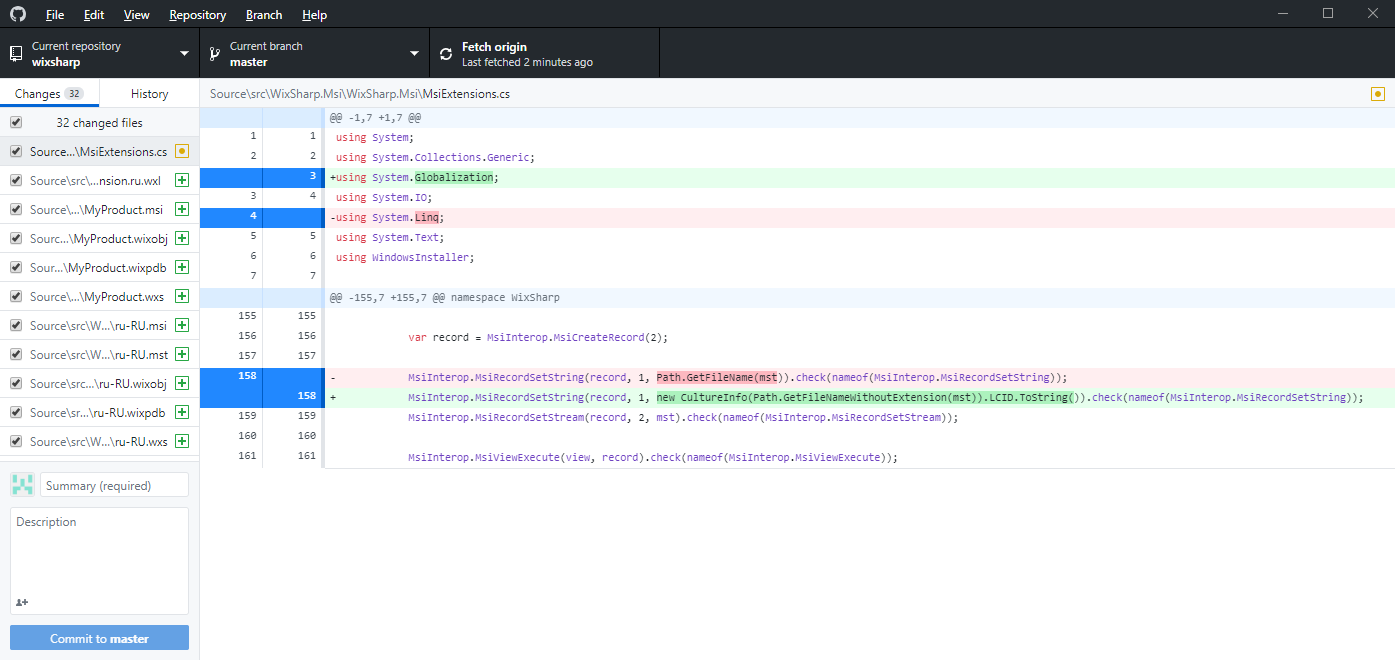Click the modified status icon beside MsiExtensions.cs
This screenshot has width=1395, height=660.
[x=182, y=152]
